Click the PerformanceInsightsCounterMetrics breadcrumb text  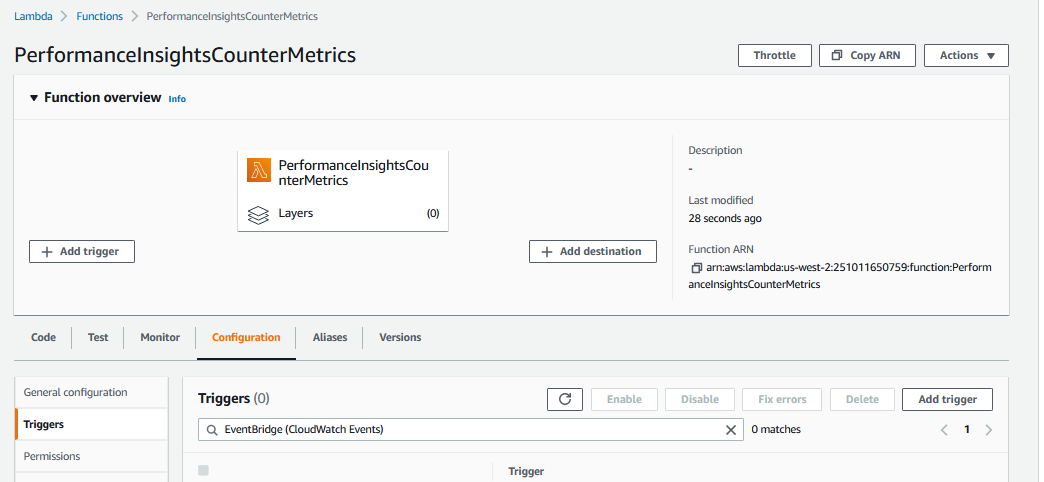(x=232, y=17)
